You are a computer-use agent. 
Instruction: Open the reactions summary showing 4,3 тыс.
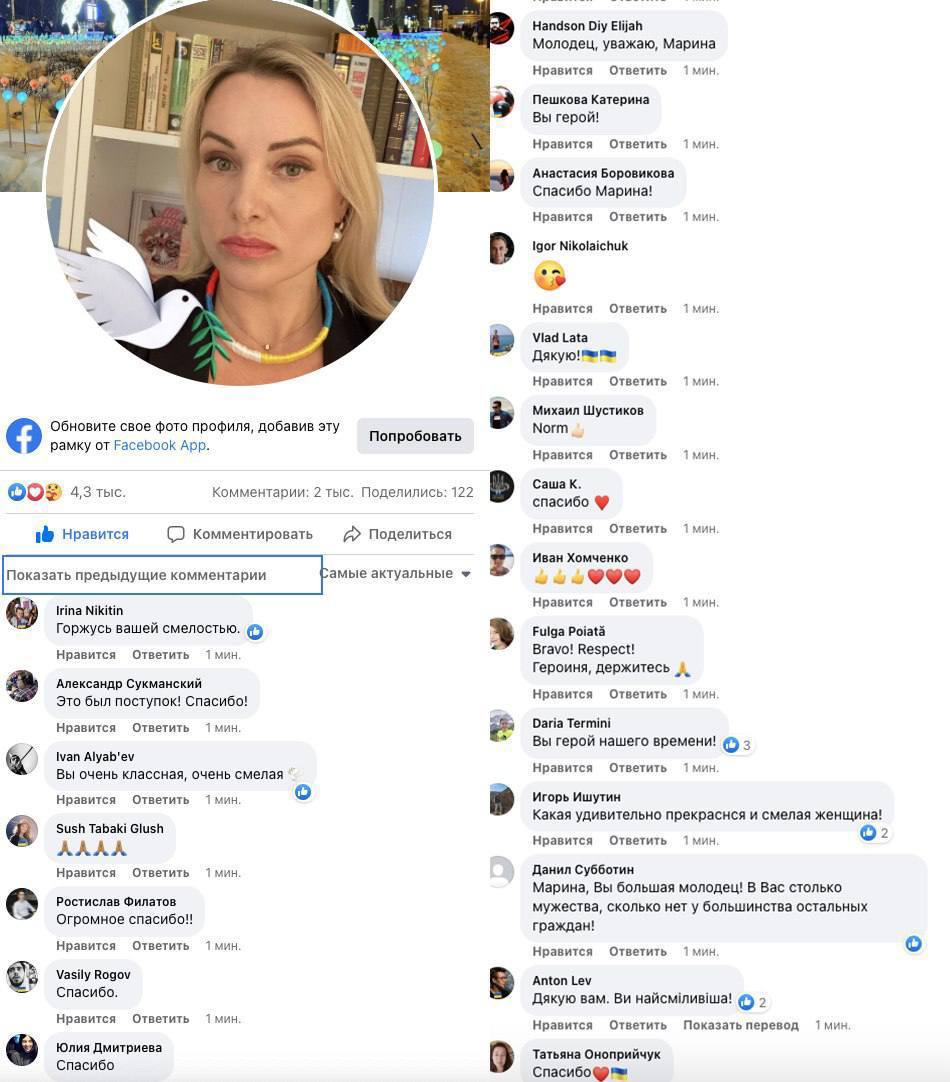pyautogui.click(x=66, y=492)
